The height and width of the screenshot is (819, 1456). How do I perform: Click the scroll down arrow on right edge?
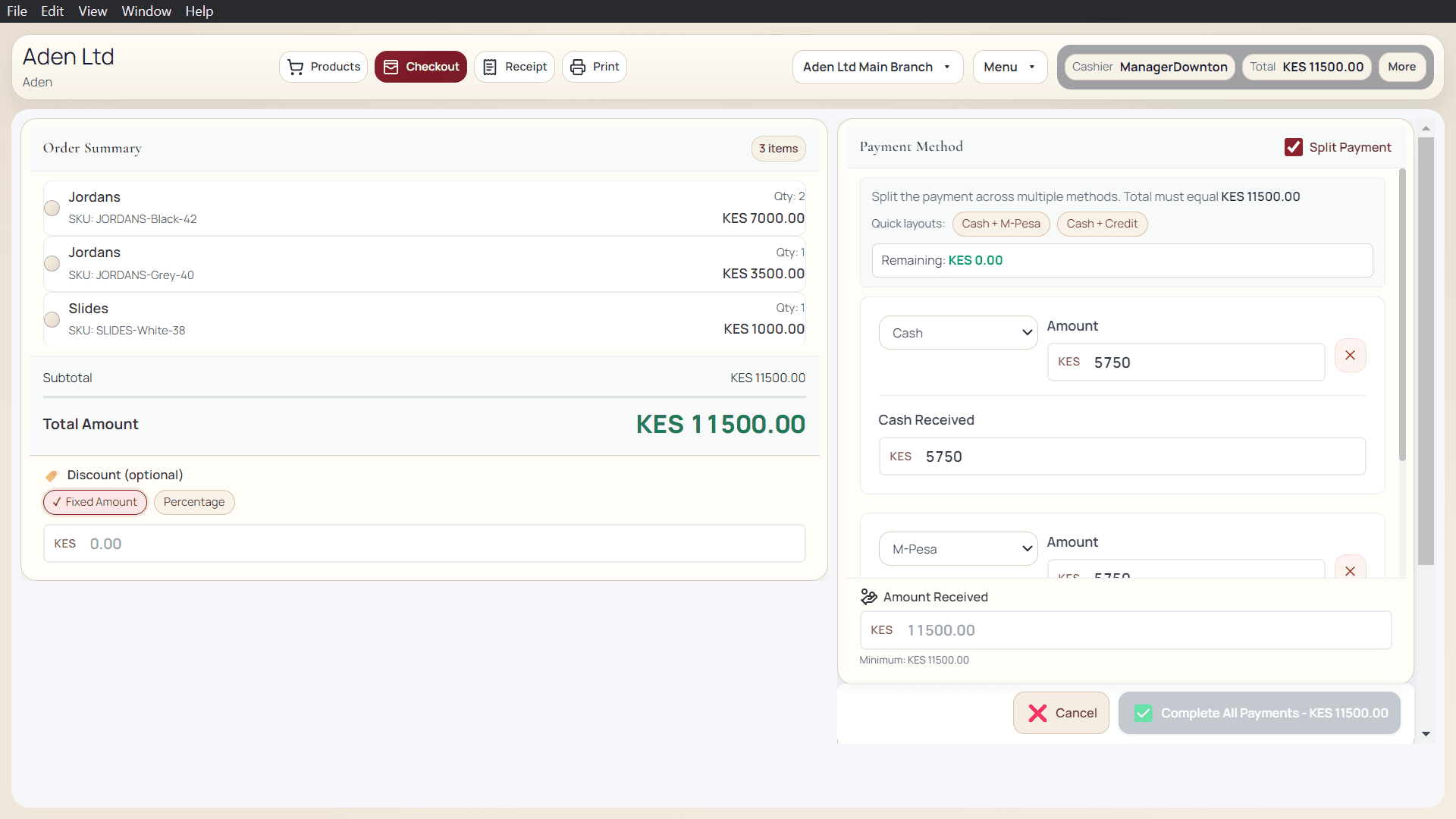click(1426, 734)
